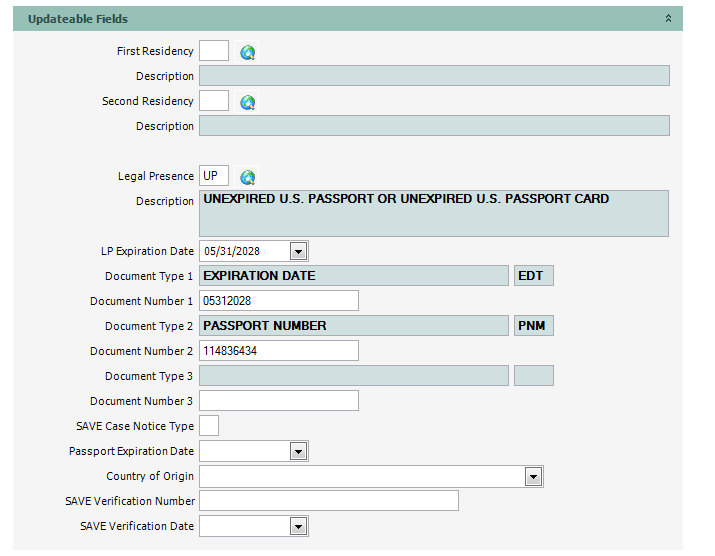
Task: Click the SAVE Case Notice Type box
Action: click(x=209, y=426)
